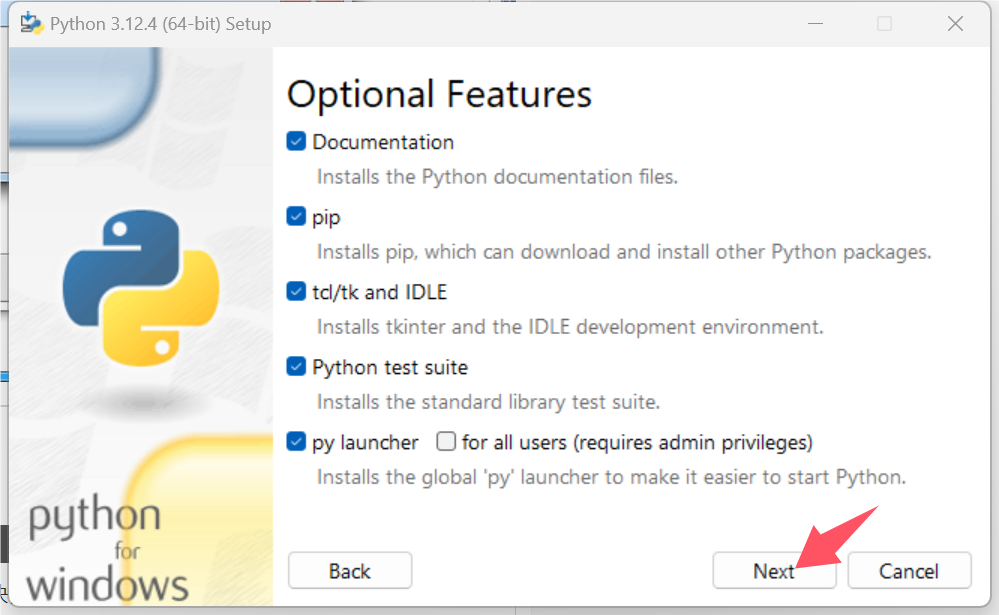Disable the pip checkbox
This screenshot has height=615, width=999.
tap(296, 217)
